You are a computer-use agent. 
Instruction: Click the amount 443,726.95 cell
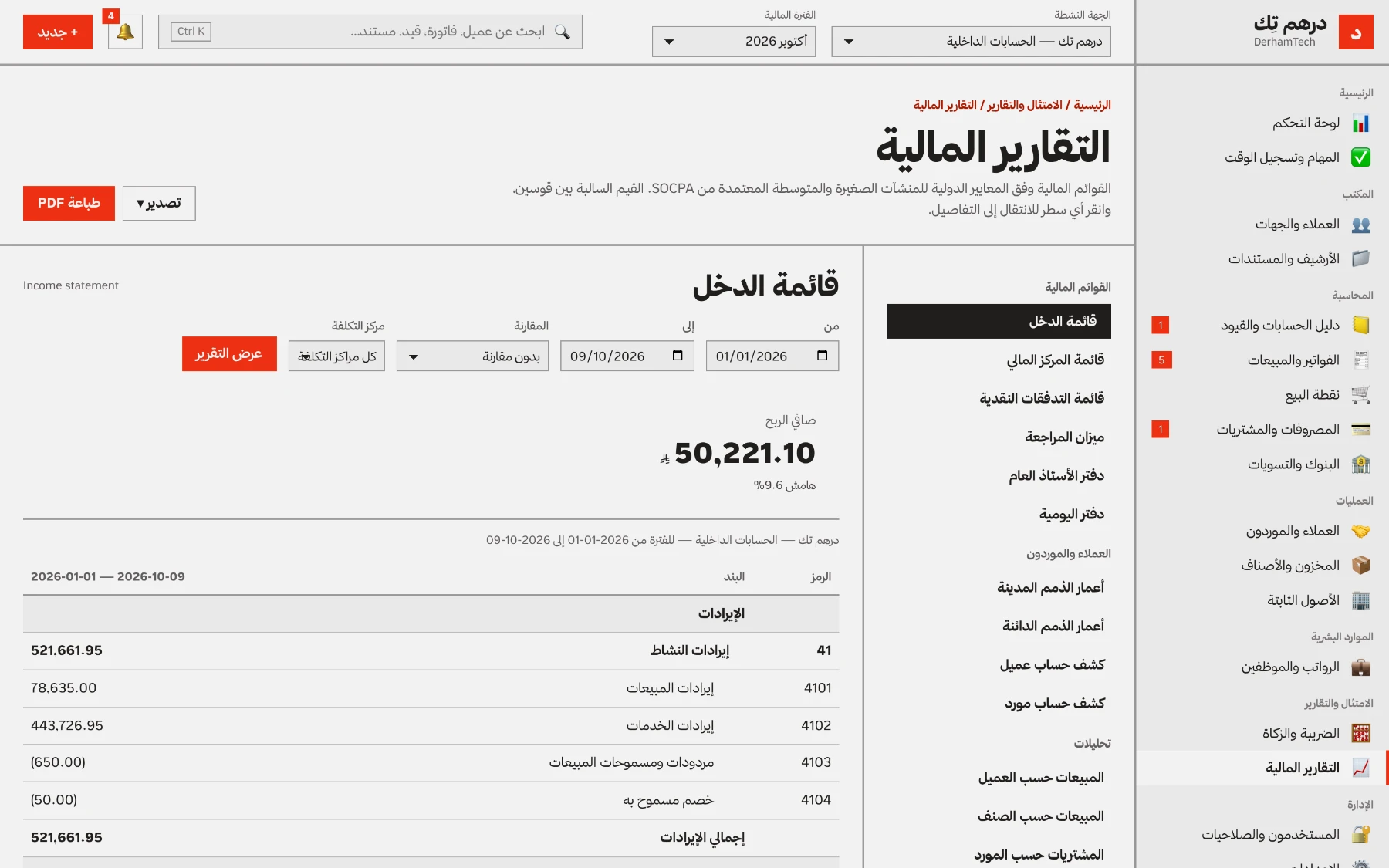click(x=67, y=726)
